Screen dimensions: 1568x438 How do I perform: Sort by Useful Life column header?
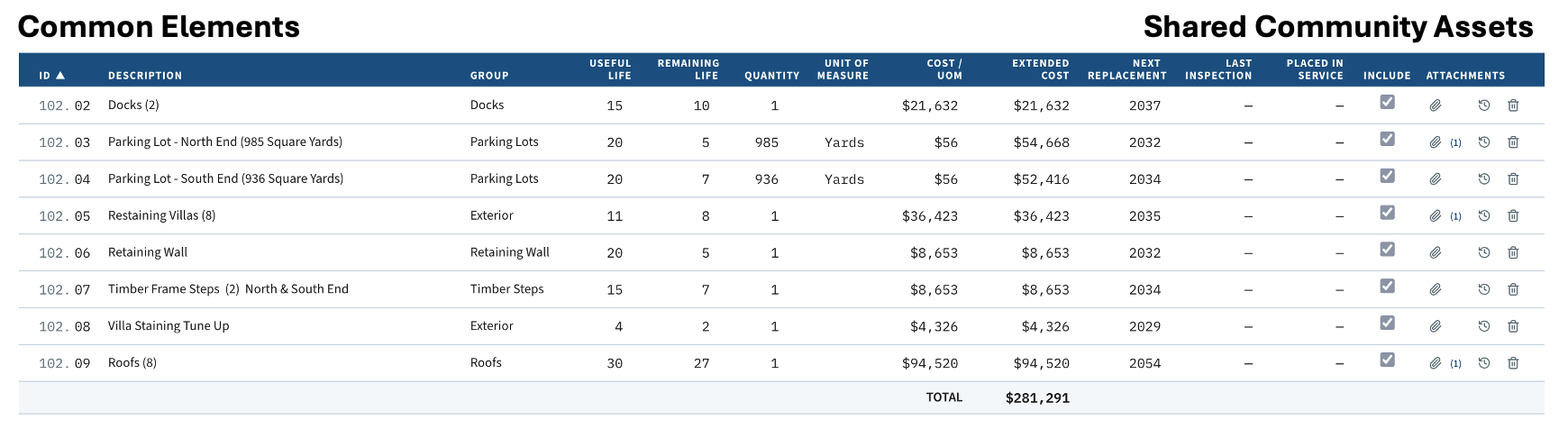610,69
